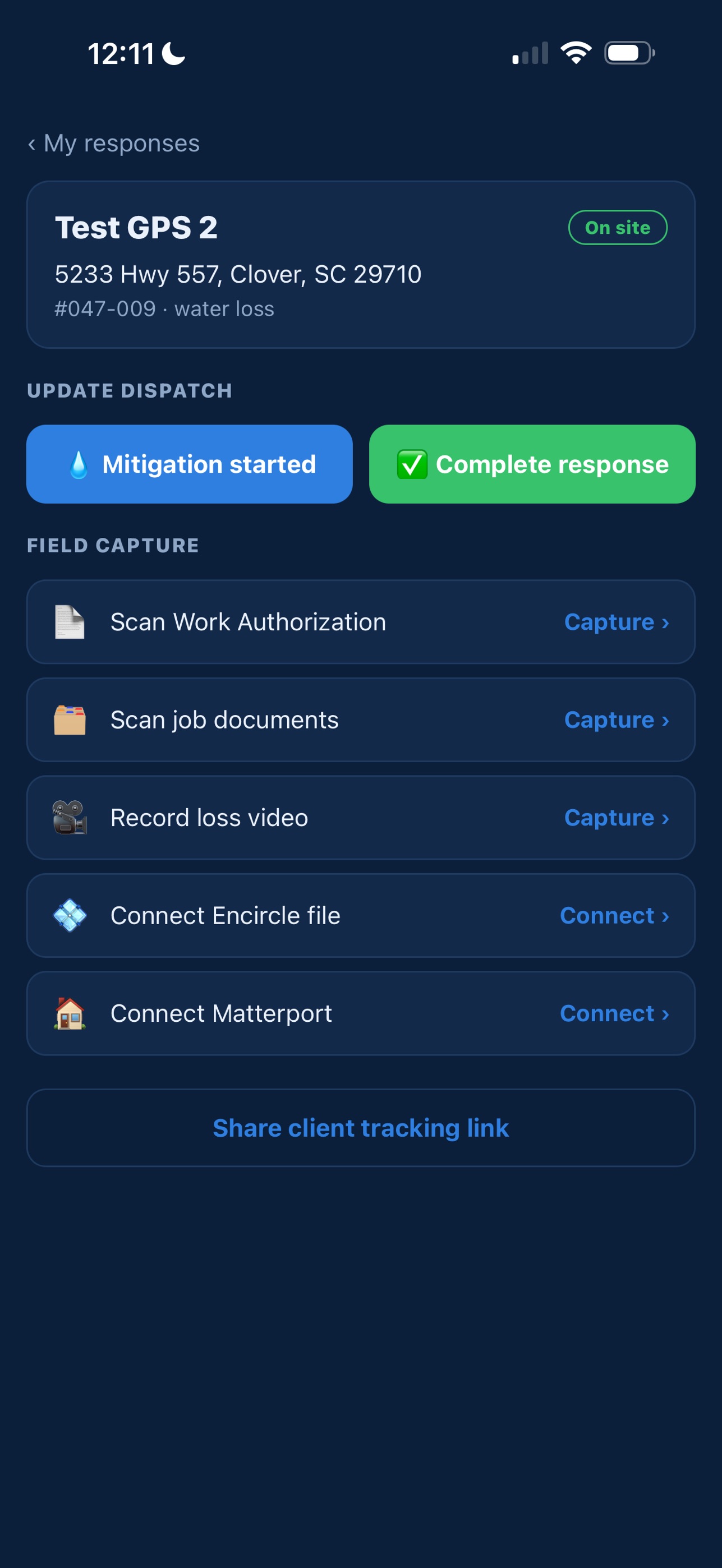Tap the Wi-Fi status icon
Viewport: 722px width, 1568px height.
coord(576,53)
